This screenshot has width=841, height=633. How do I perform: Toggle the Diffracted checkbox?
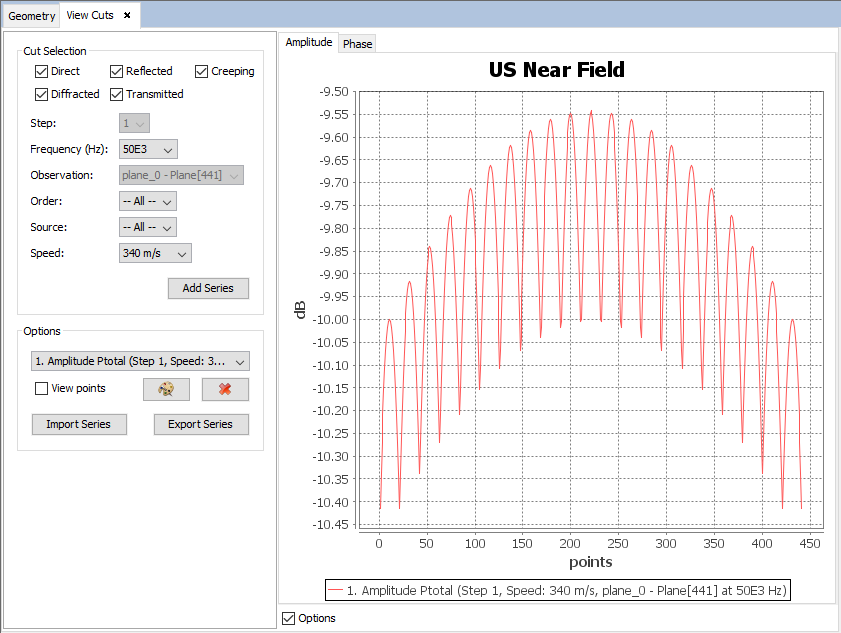tap(41, 94)
